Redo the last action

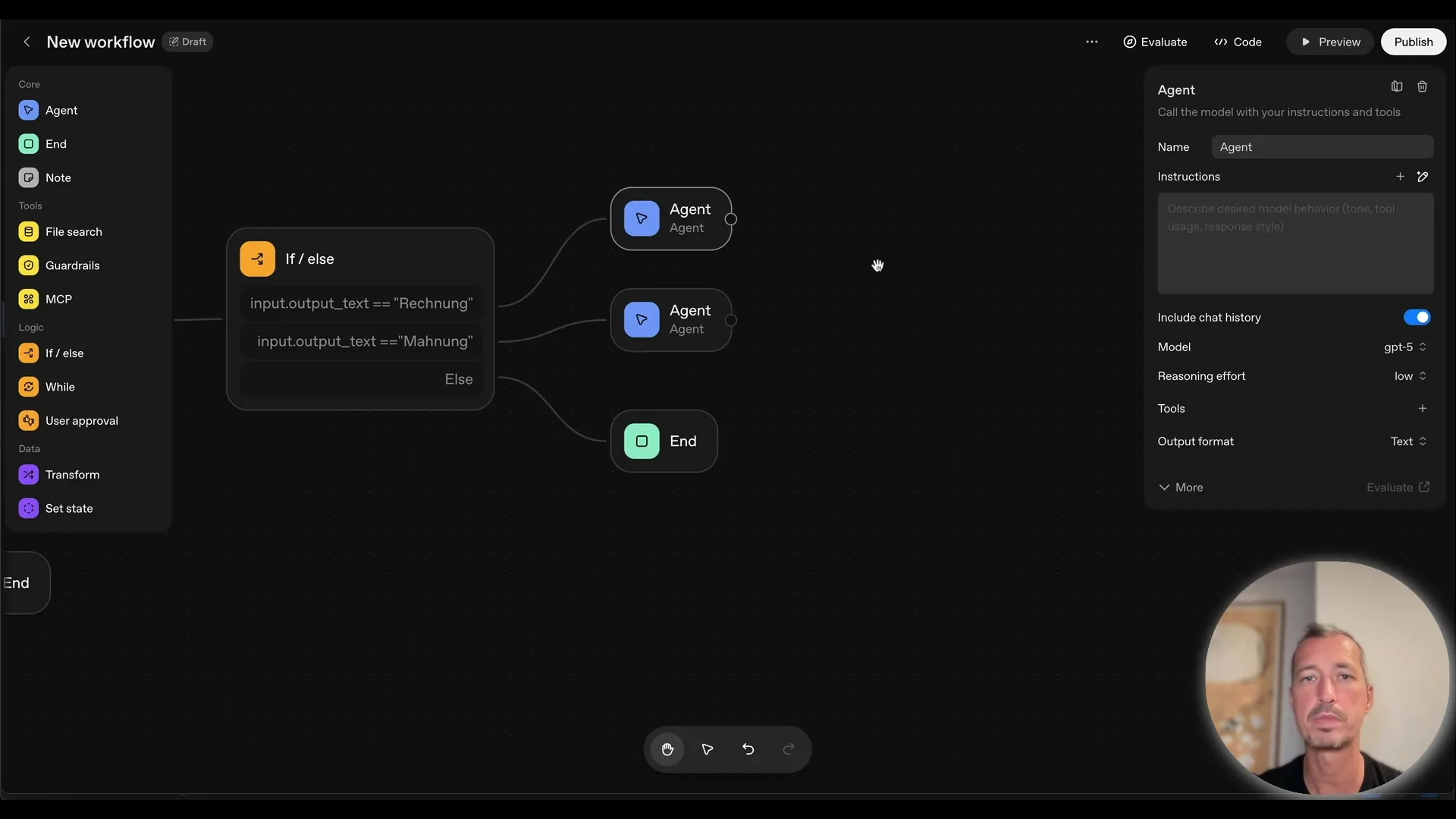pos(788,749)
